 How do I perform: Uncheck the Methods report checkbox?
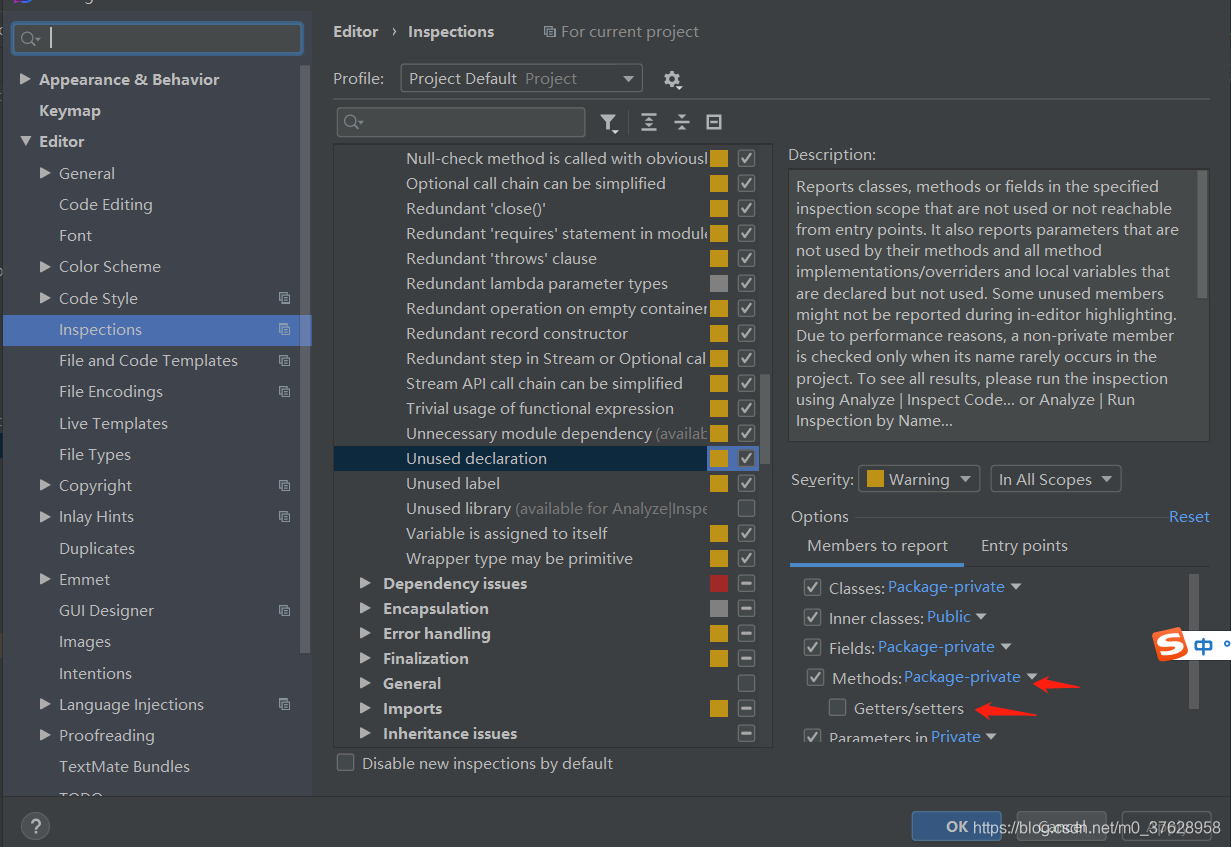click(816, 678)
